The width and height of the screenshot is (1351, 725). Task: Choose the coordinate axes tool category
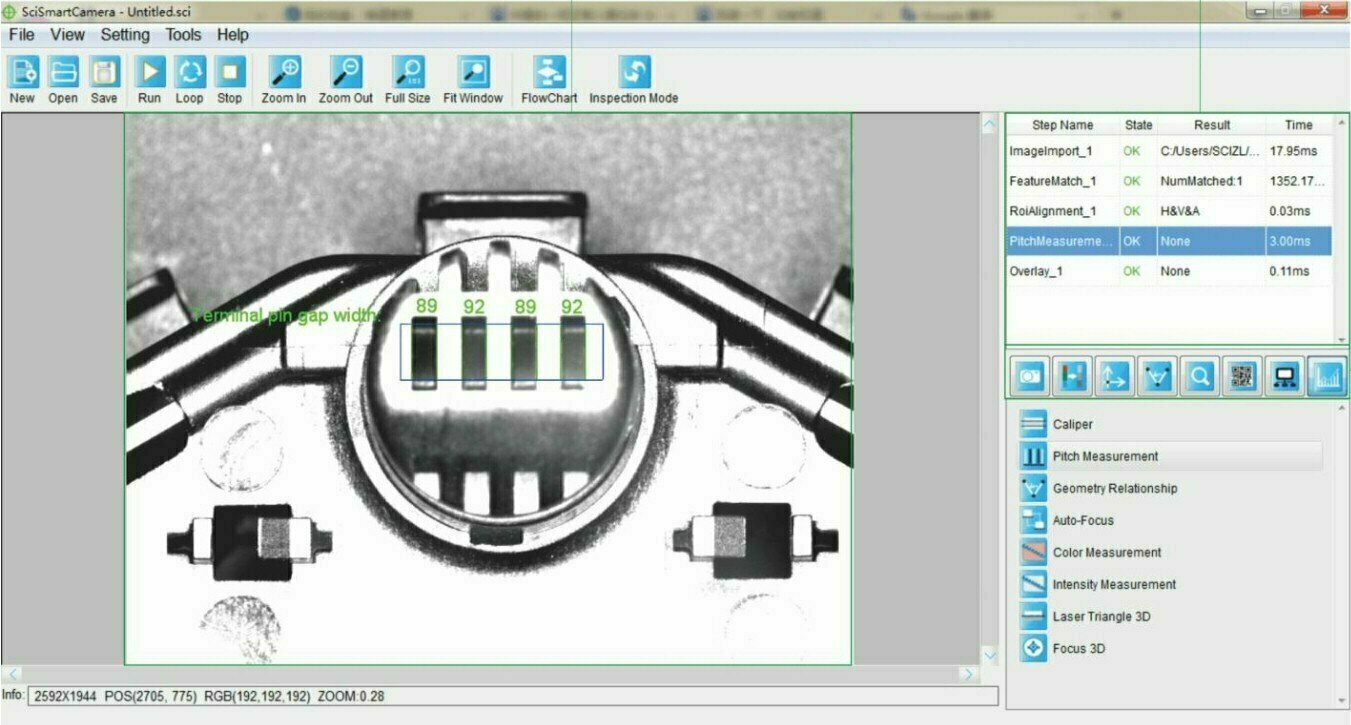coord(1115,376)
